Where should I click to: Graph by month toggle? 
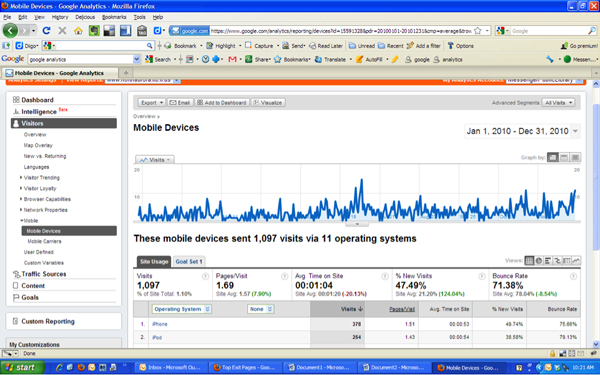(575, 157)
